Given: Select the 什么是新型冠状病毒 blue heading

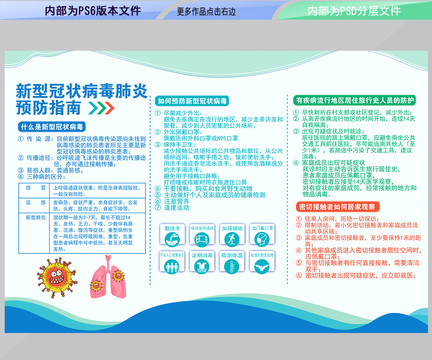Looking at the screenshot, I should coord(52,127).
